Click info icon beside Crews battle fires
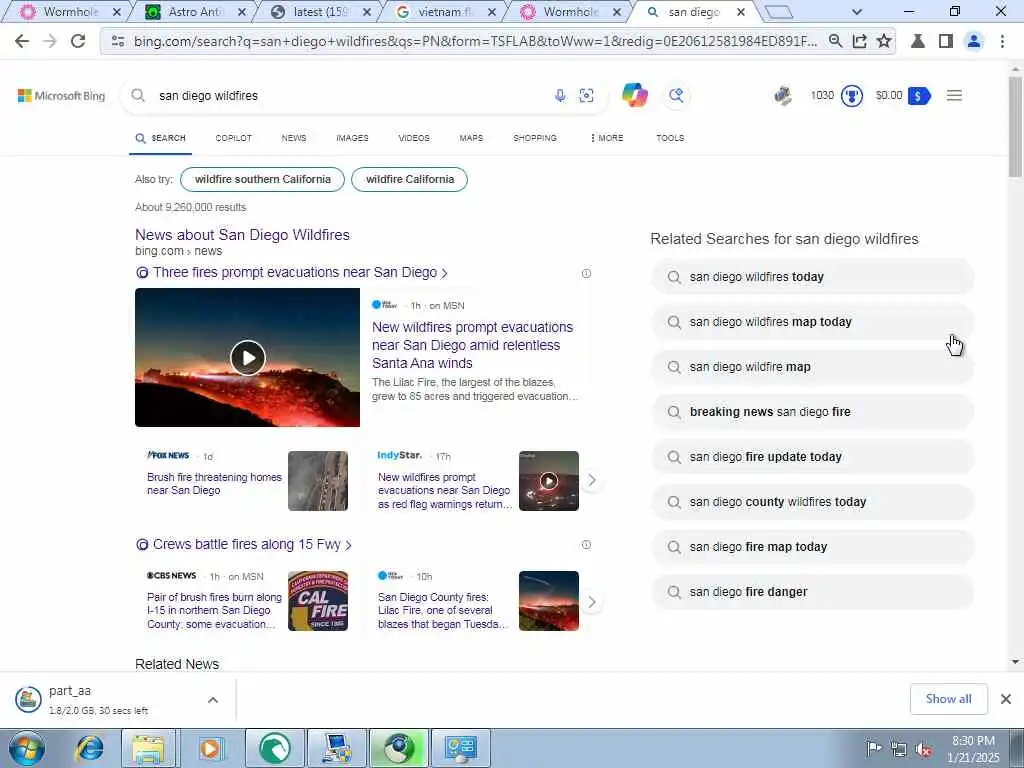The height and width of the screenshot is (768, 1024). [x=586, y=545]
